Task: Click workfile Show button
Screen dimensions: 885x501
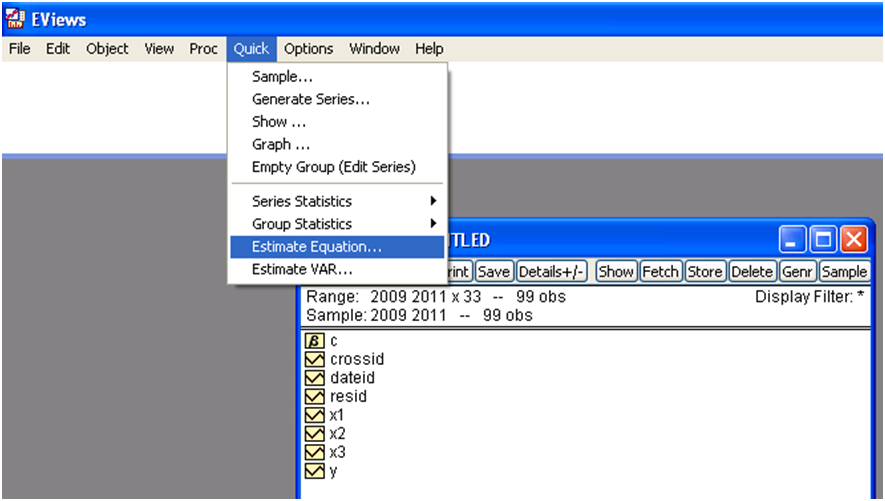Action: coord(616,272)
